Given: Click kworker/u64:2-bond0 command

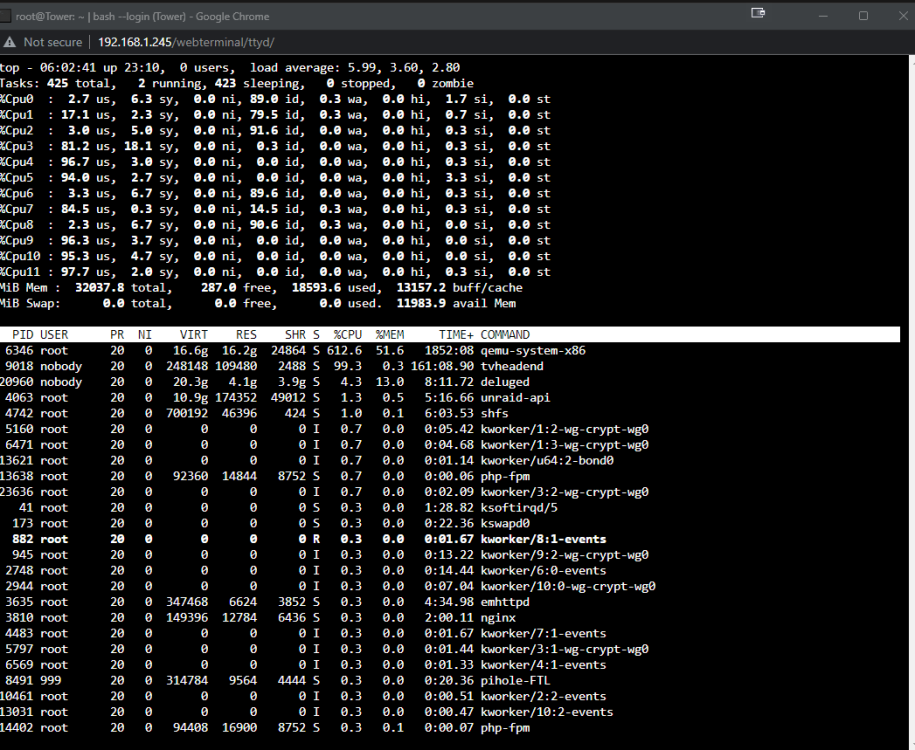Looking at the screenshot, I should [547, 461].
